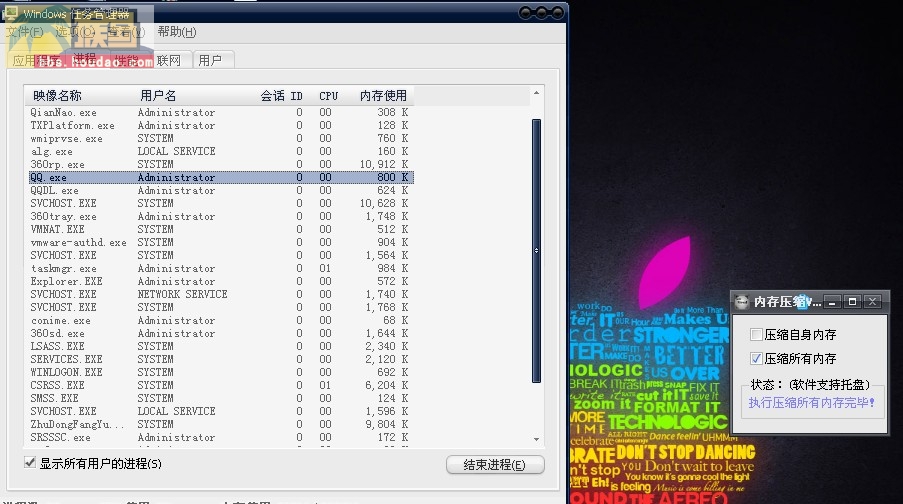Click the scrollbar down arrow

536,439
